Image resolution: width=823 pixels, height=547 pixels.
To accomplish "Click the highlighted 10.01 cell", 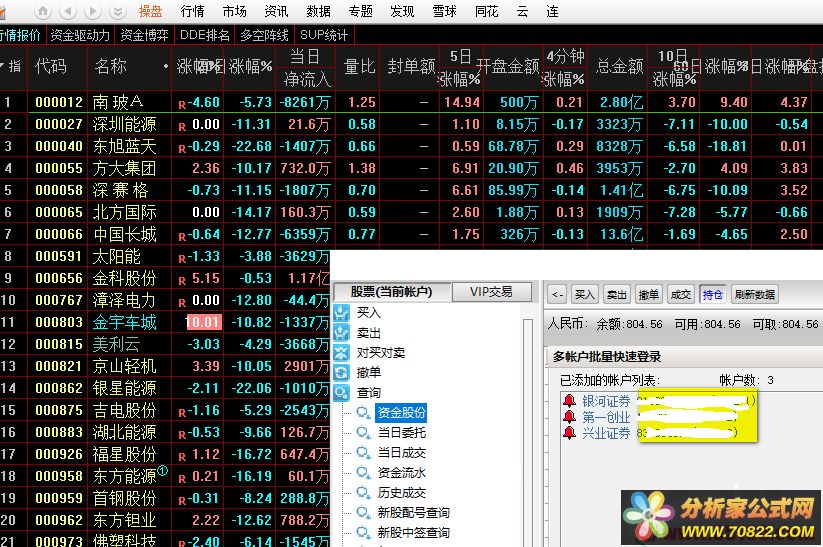I will tap(204, 322).
